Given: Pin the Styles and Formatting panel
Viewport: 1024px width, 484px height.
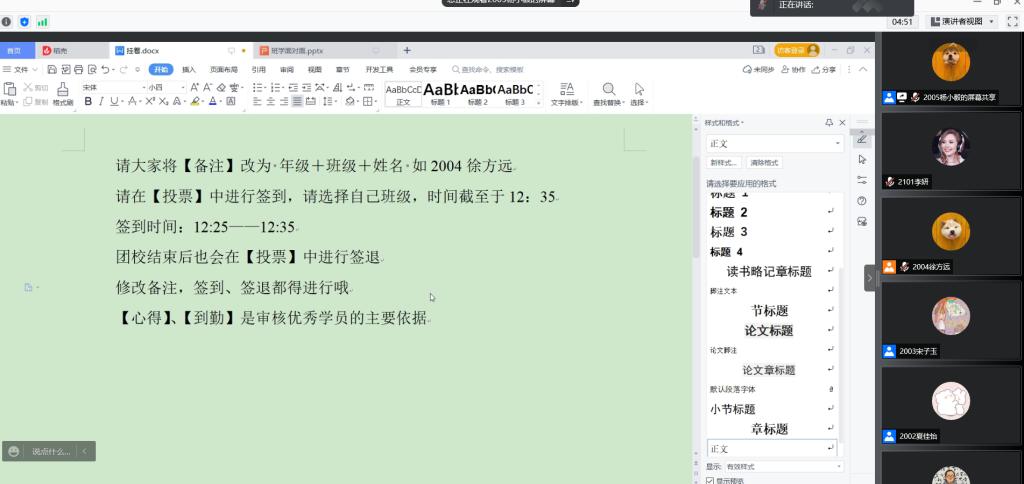Looking at the screenshot, I should tap(828, 122).
